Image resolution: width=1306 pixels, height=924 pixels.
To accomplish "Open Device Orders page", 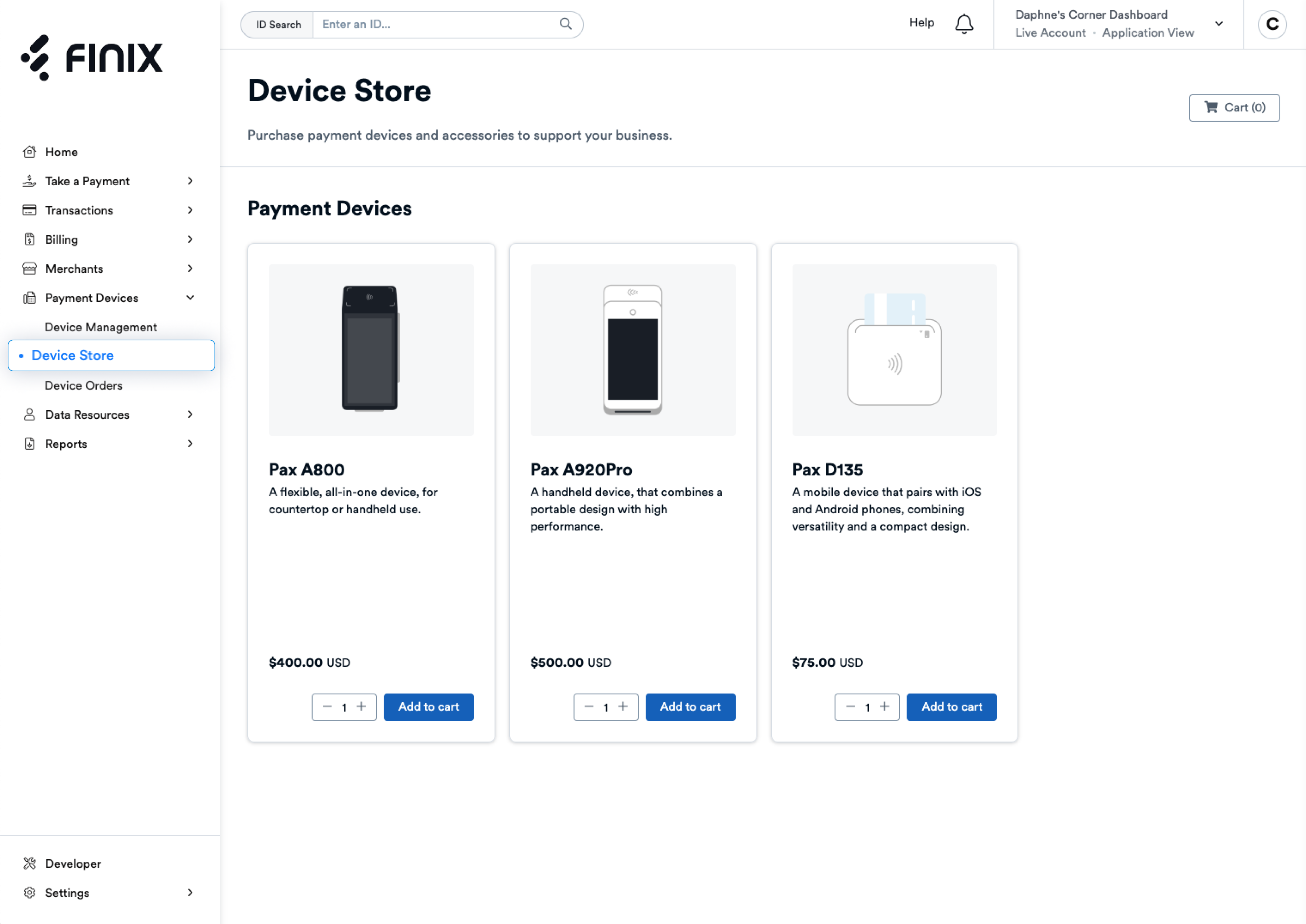I will 84,385.
